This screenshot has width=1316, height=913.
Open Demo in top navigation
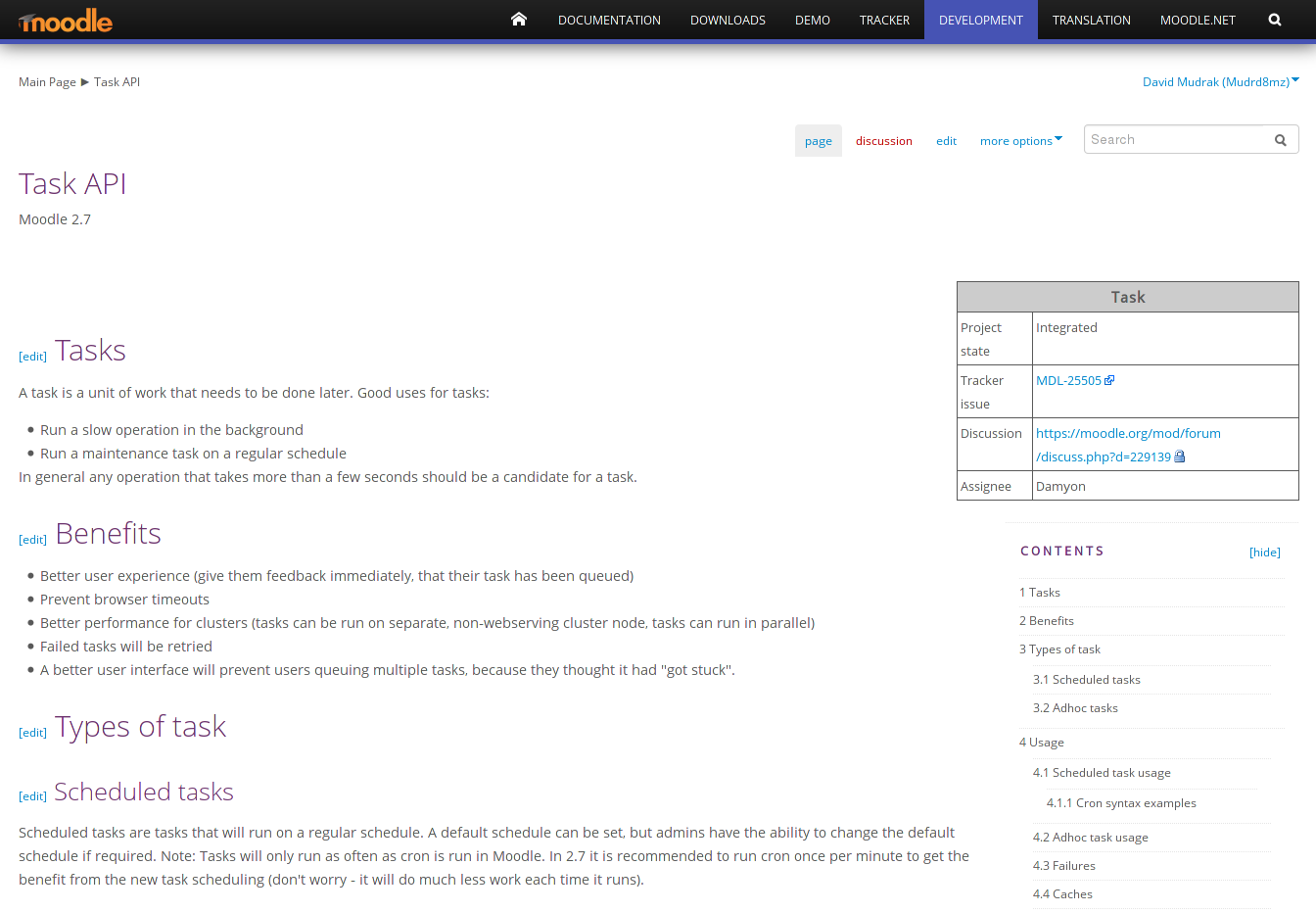pos(813,20)
